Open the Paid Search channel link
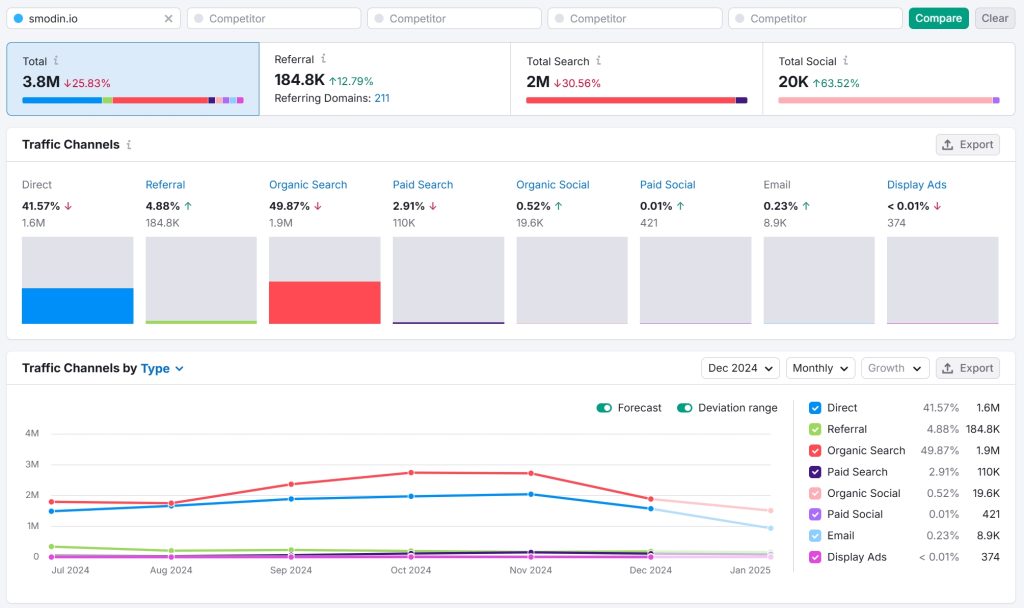Viewport: 1024px width, 608px height. pyautogui.click(x=422, y=185)
